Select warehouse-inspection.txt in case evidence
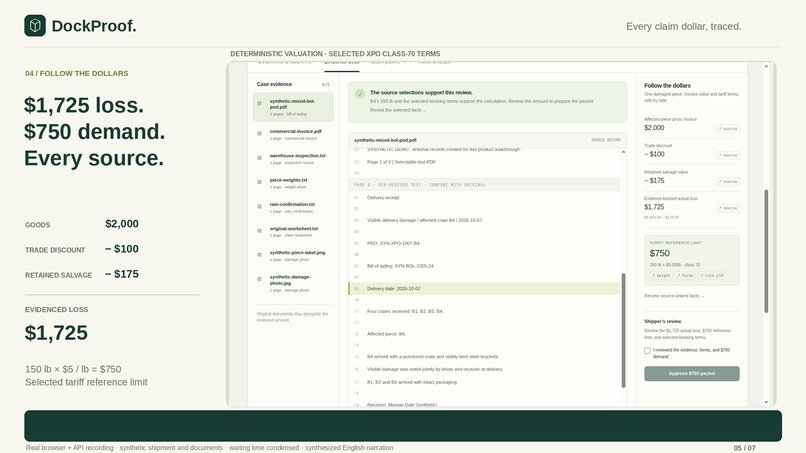The image size is (806, 453). point(293,158)
